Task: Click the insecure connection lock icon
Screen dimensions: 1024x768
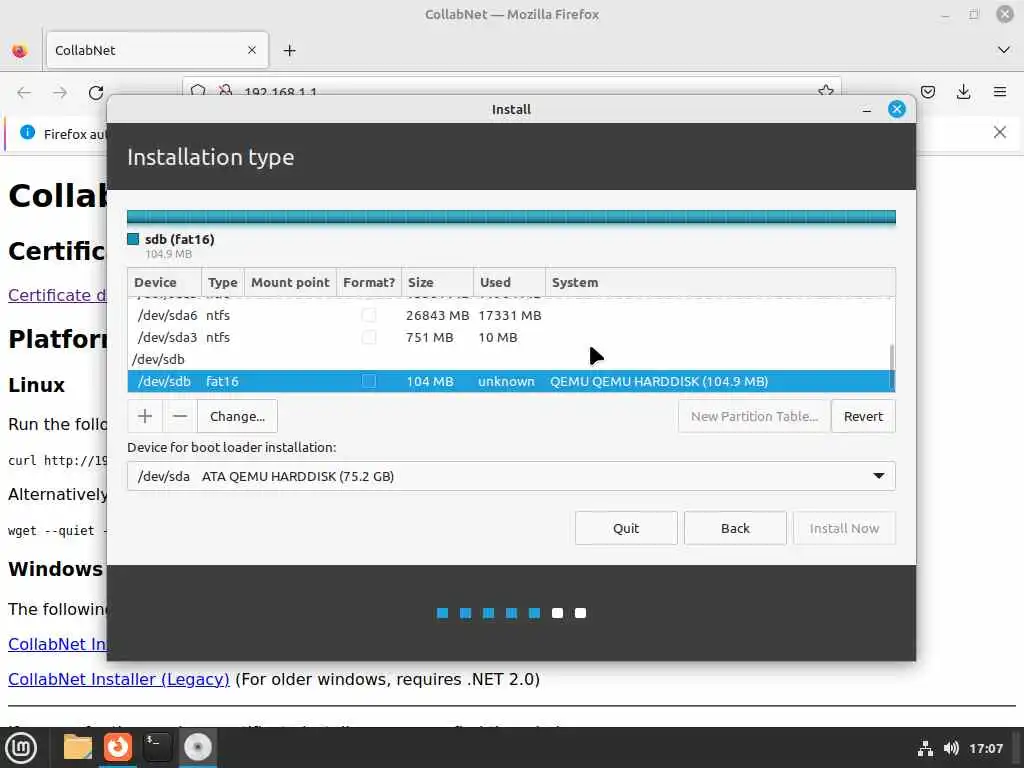Action: click(x=225, y=91)
